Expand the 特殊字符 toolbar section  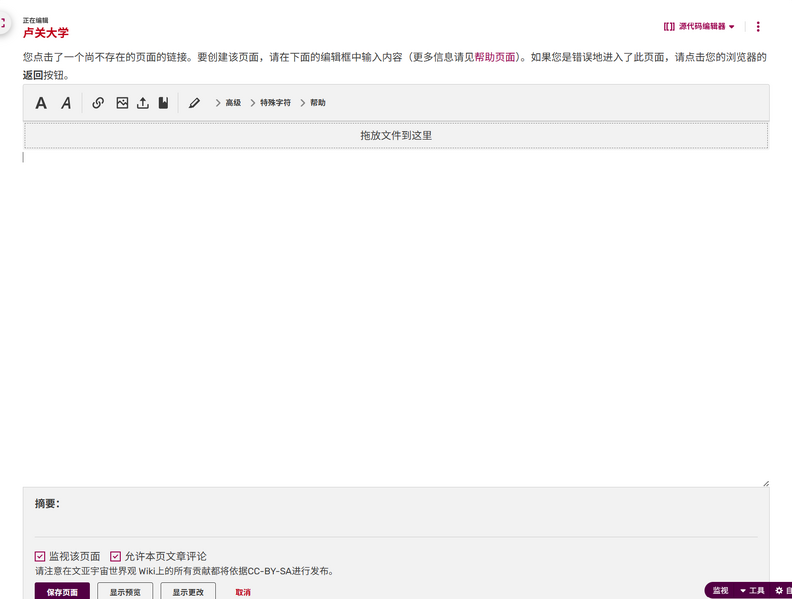tap(271, 103)
